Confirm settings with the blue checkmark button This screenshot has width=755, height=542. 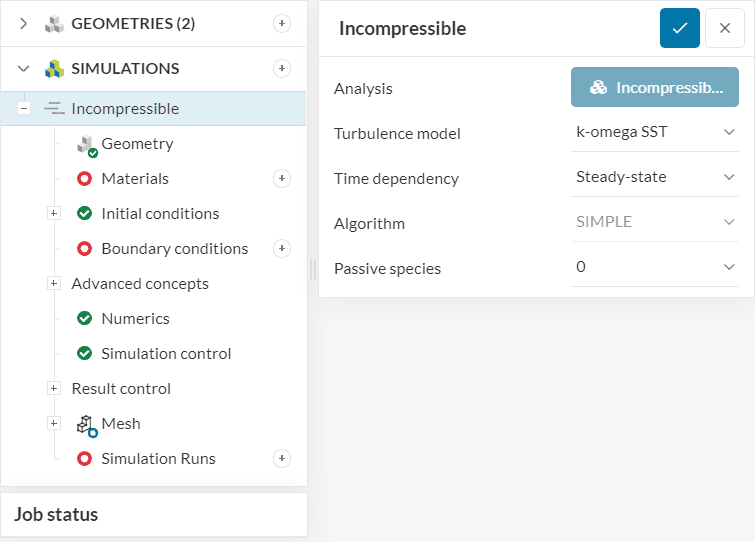click(x=680, y=28)
